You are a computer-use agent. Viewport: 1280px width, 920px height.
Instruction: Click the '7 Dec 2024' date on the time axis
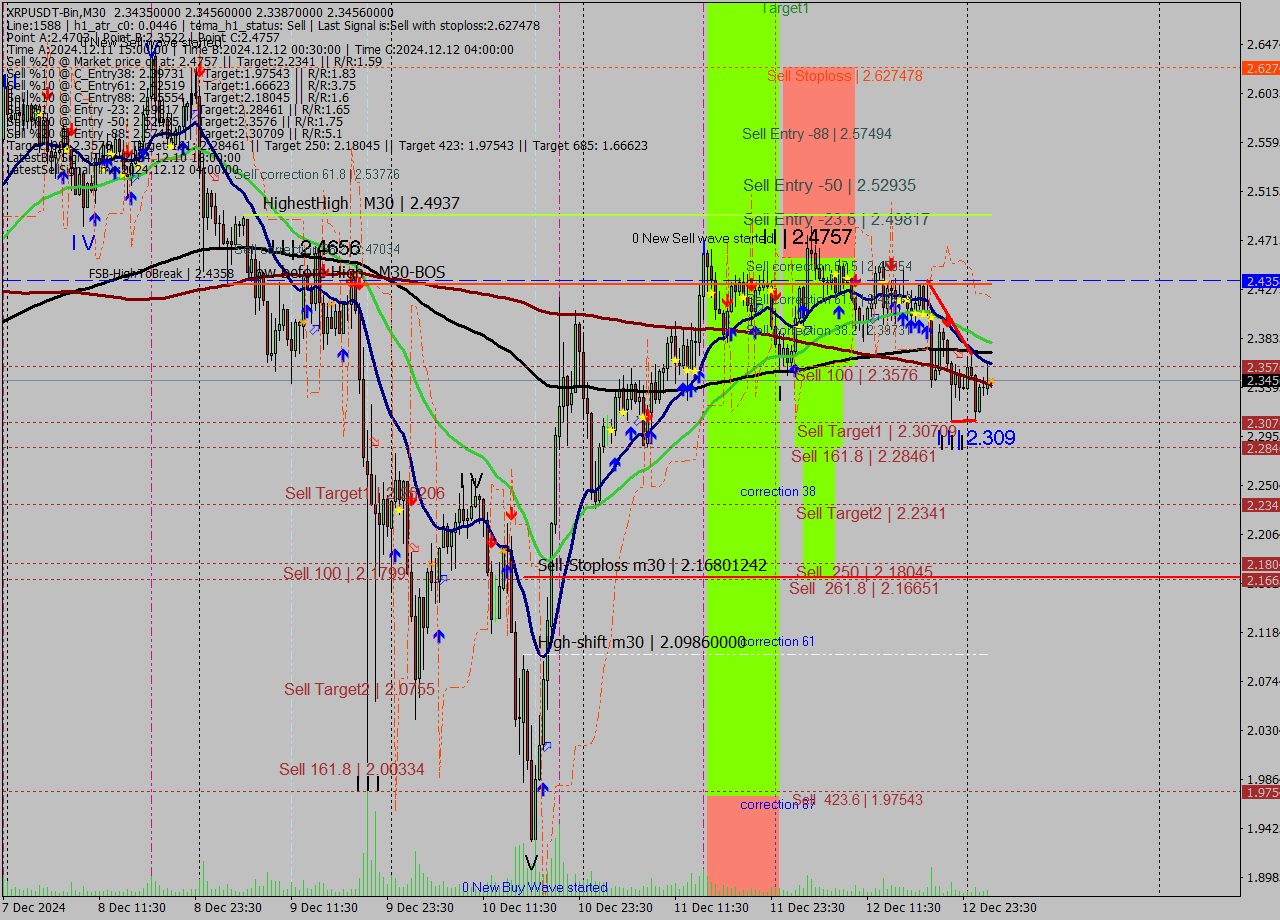pyautogui.click(x=34, y=908)
